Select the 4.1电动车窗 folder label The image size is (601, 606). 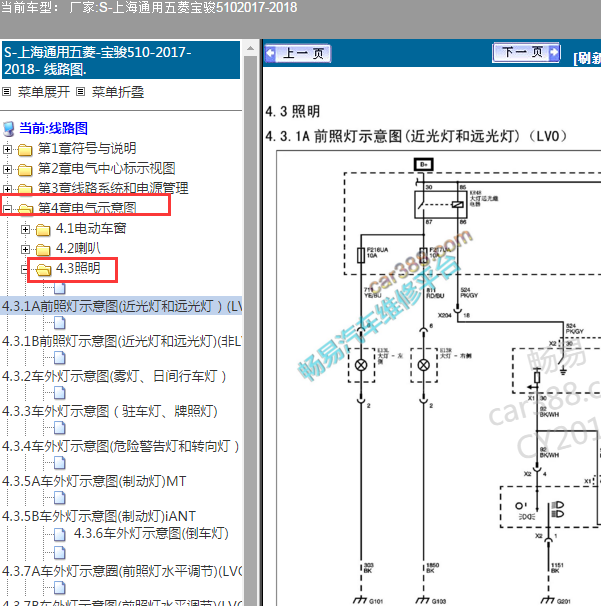coord(91,228)
